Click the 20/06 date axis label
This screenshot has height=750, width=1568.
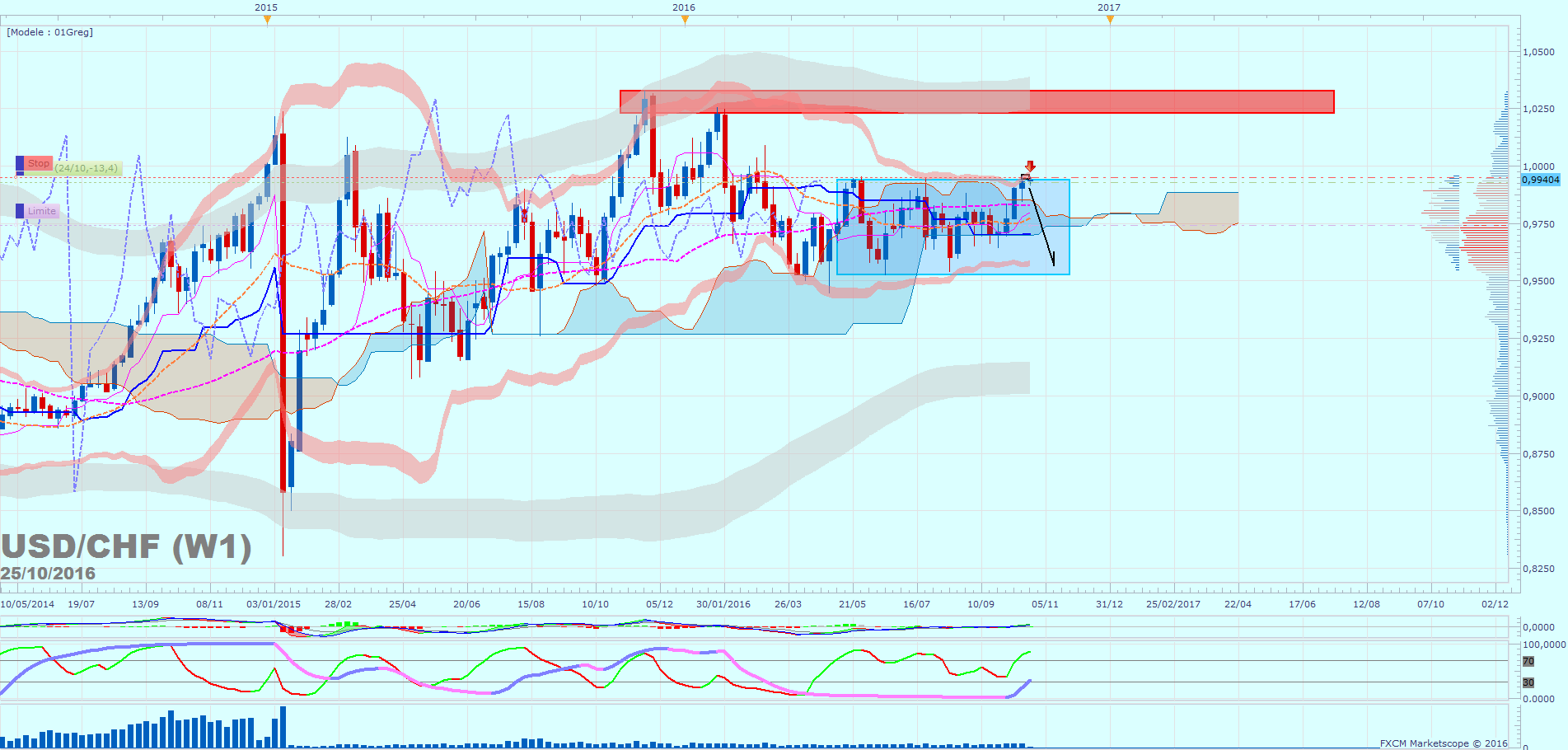coord(466,604)
